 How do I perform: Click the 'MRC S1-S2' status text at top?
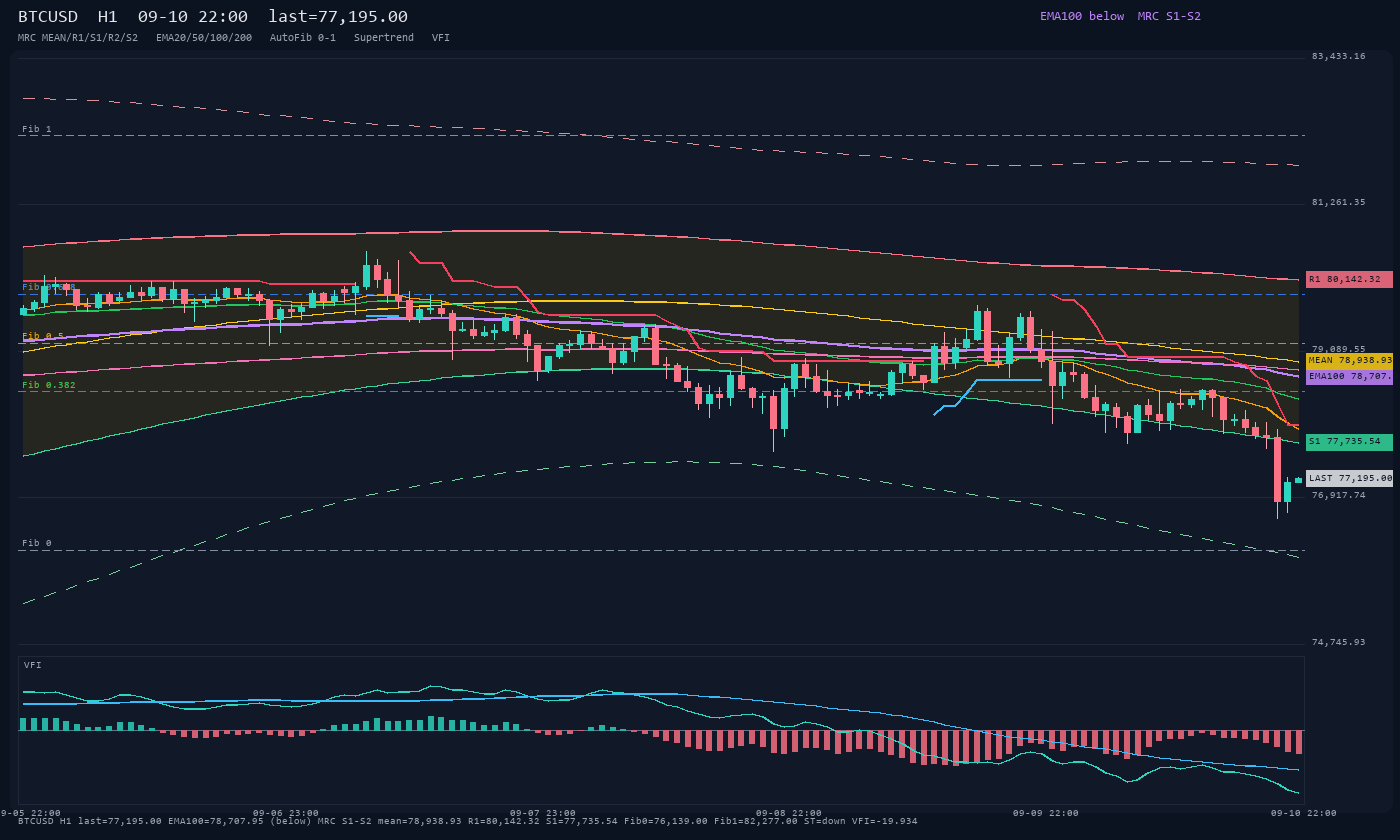[1169, 16]
